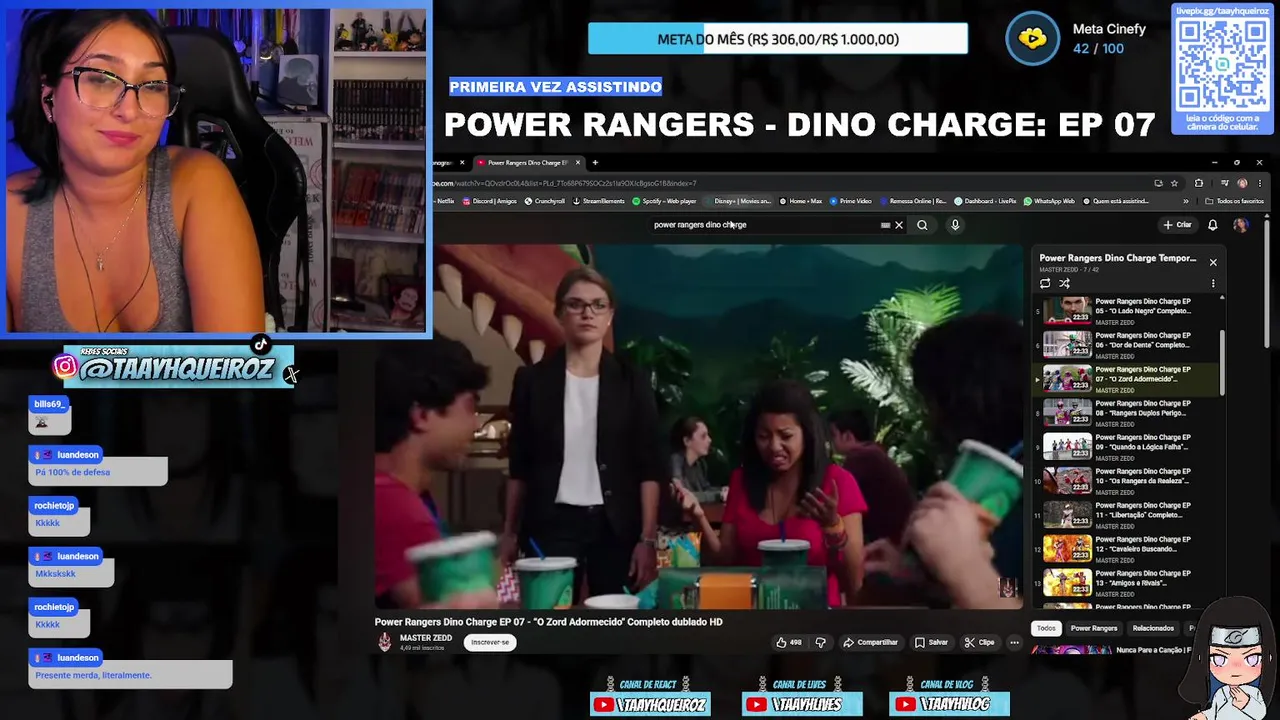Viewport: 1280px width, 720px height.
Task: Expand hidden bookmarks with the chevron
Action: click(x=1186, y=201)
